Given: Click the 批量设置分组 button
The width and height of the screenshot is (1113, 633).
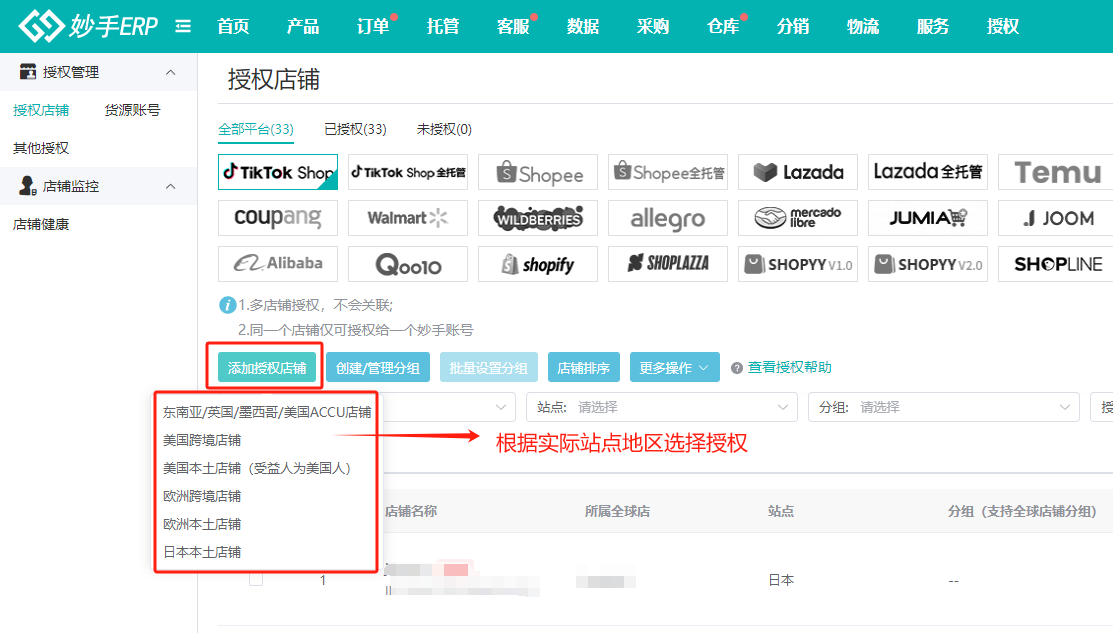Looking at the screenshot, I should 488,368.
